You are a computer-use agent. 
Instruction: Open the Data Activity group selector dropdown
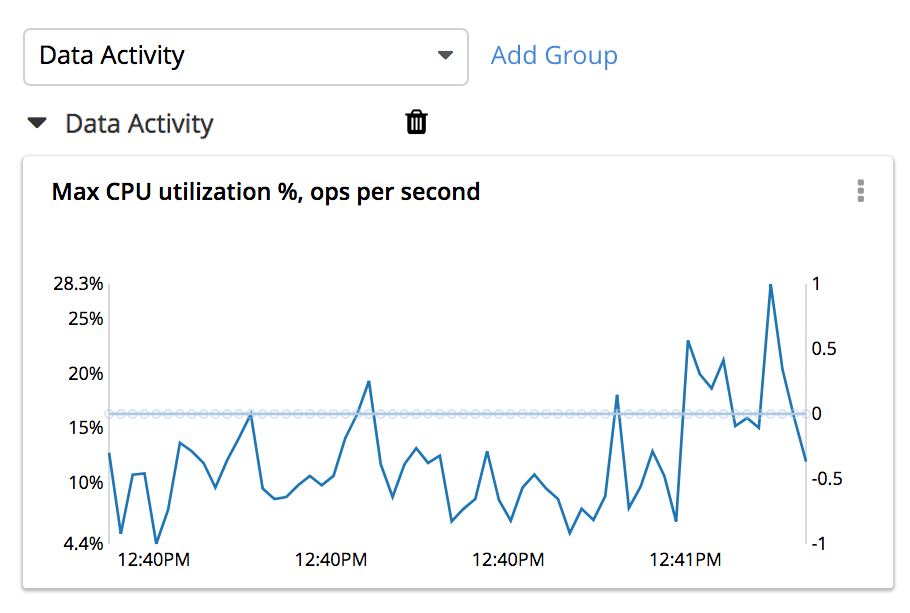245,56
